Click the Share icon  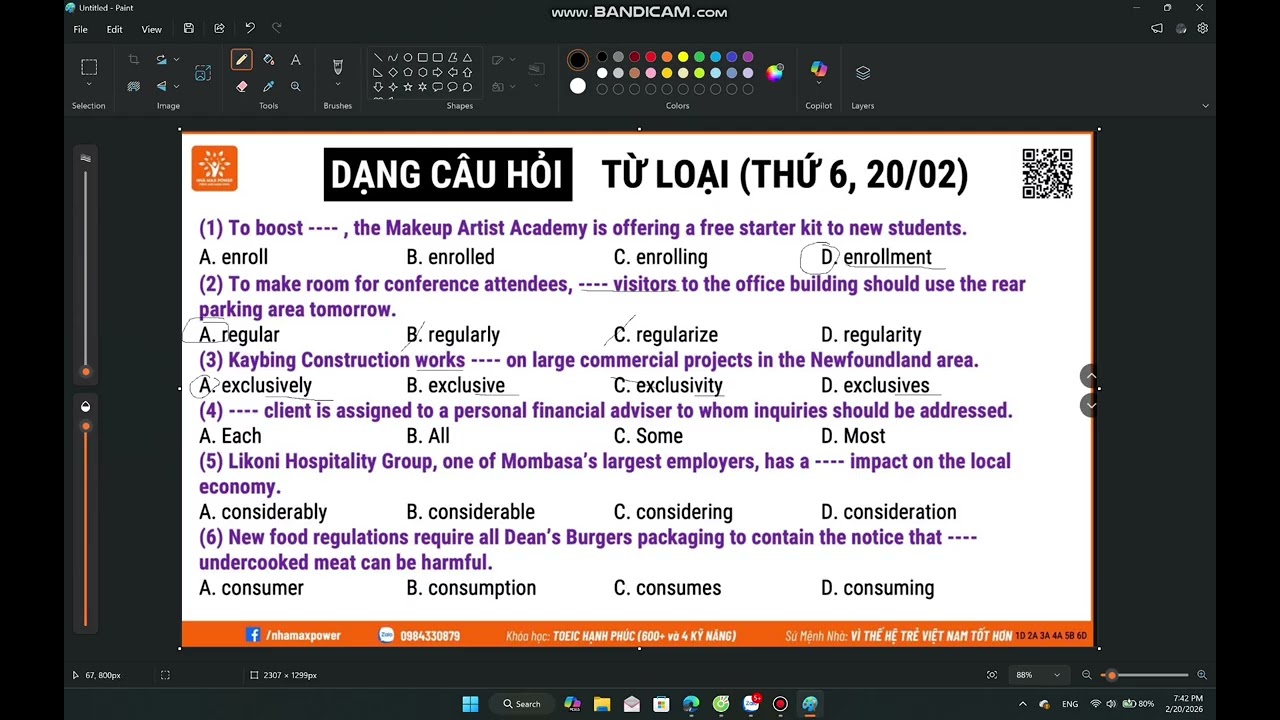219,29
